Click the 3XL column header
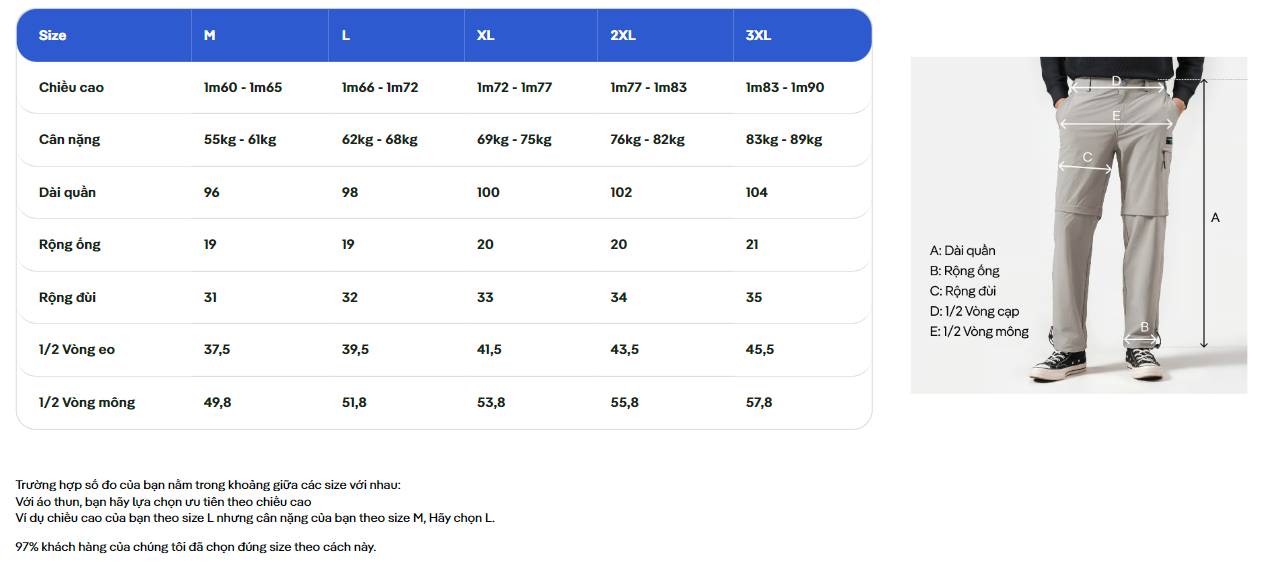1274x578 pixels. click(758, 35)
